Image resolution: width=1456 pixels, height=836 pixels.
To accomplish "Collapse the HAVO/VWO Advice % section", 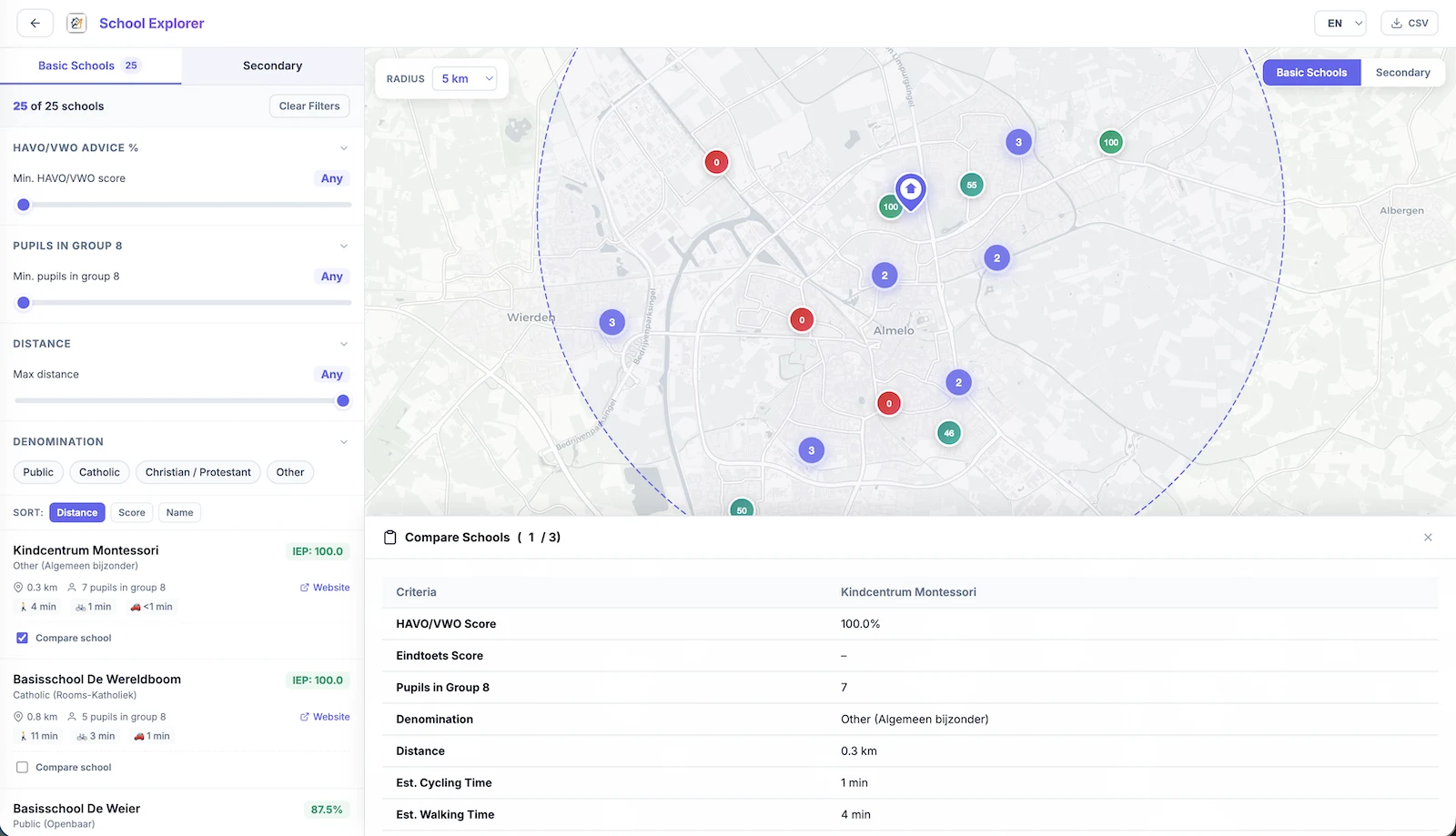I will click(344, 147).
